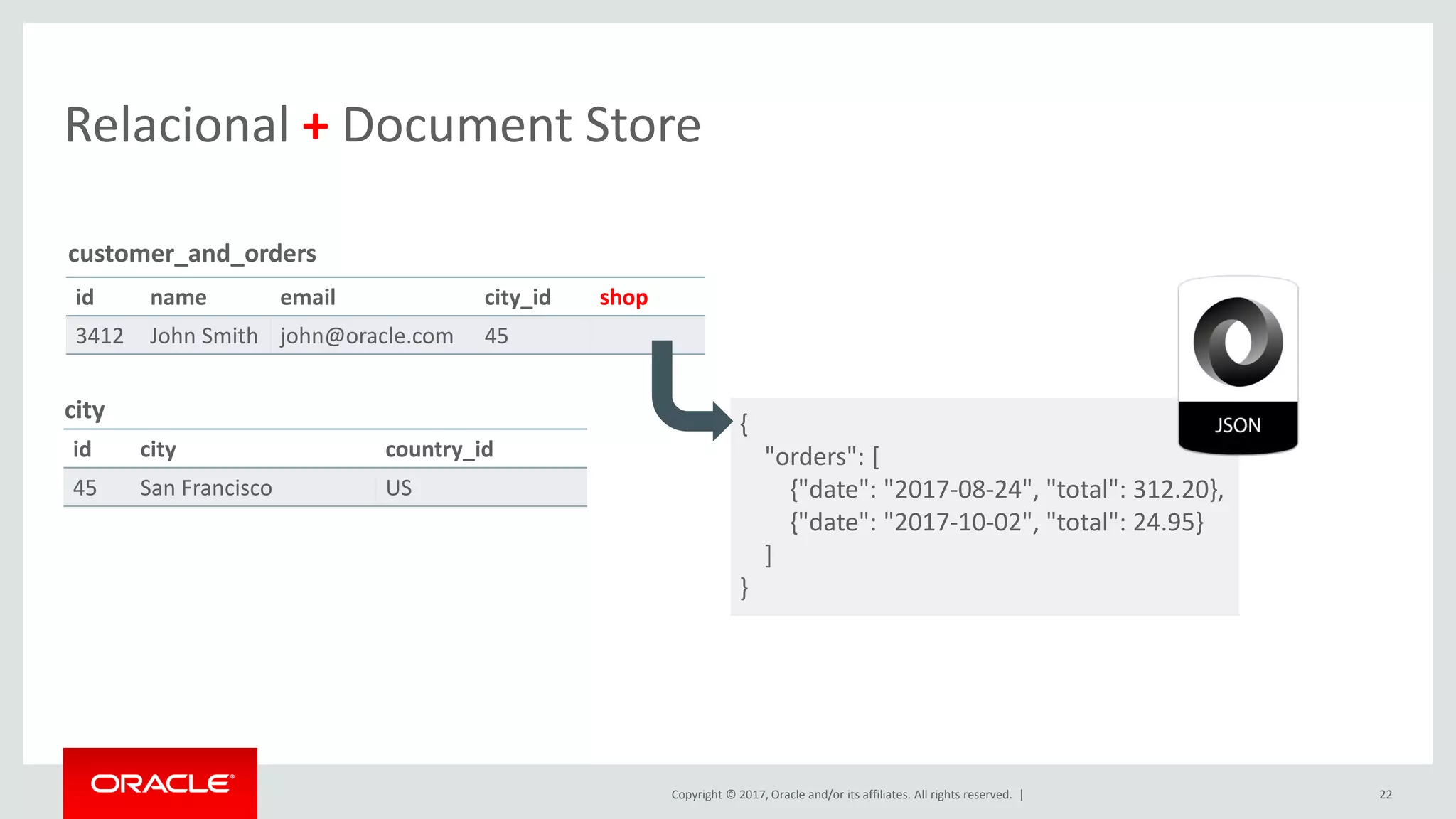Click the red plus sign in title

coord(315,127)
